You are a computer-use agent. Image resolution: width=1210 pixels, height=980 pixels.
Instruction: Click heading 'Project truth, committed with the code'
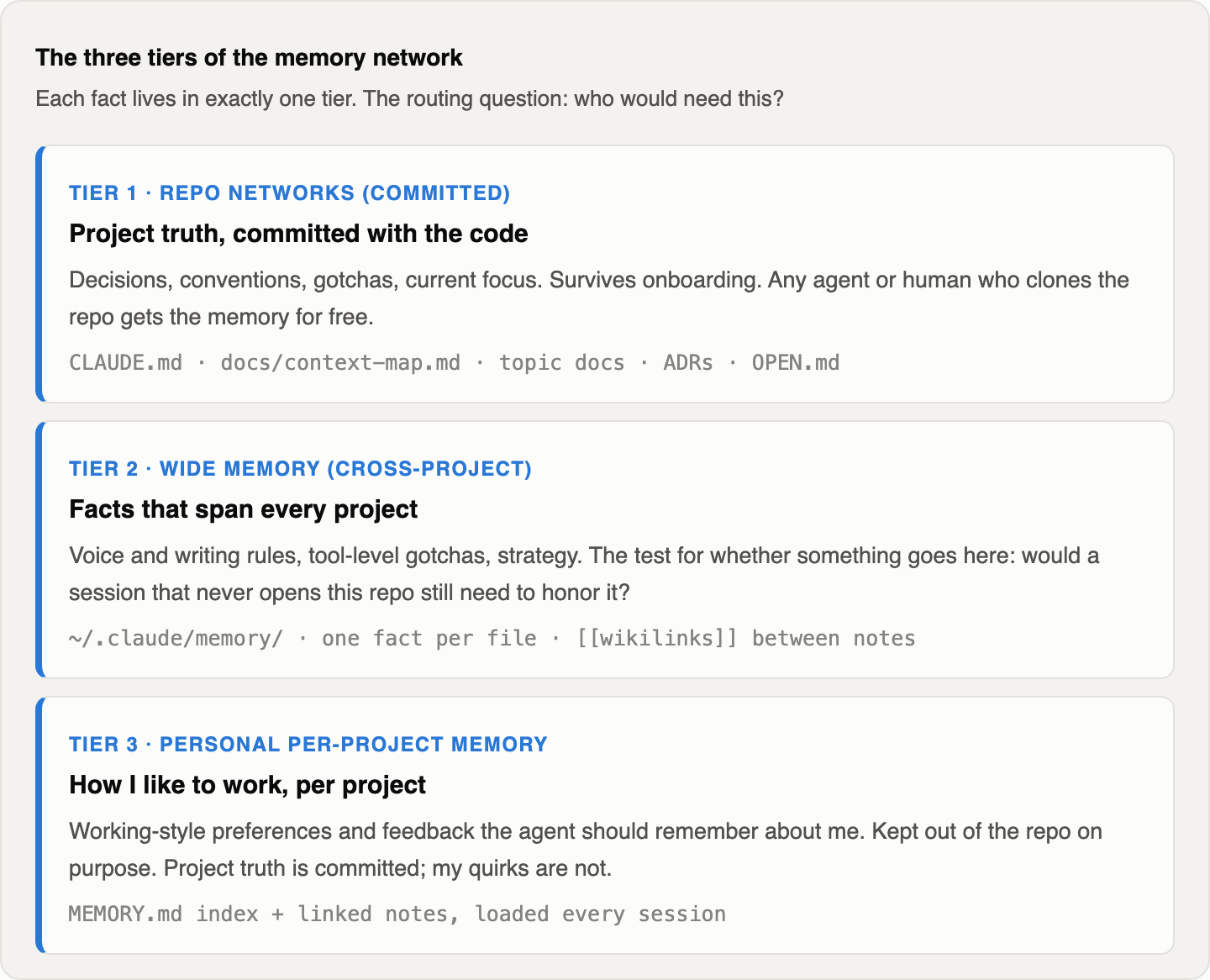click(298, 233)
